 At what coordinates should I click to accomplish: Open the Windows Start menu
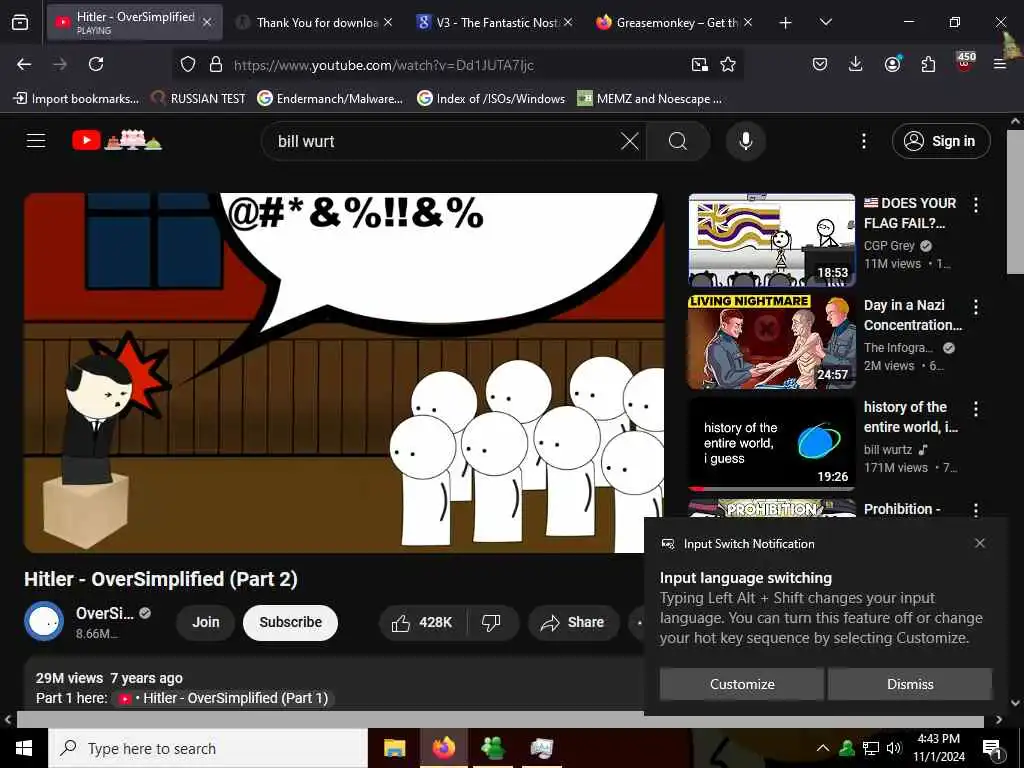(x=24, y=748)
